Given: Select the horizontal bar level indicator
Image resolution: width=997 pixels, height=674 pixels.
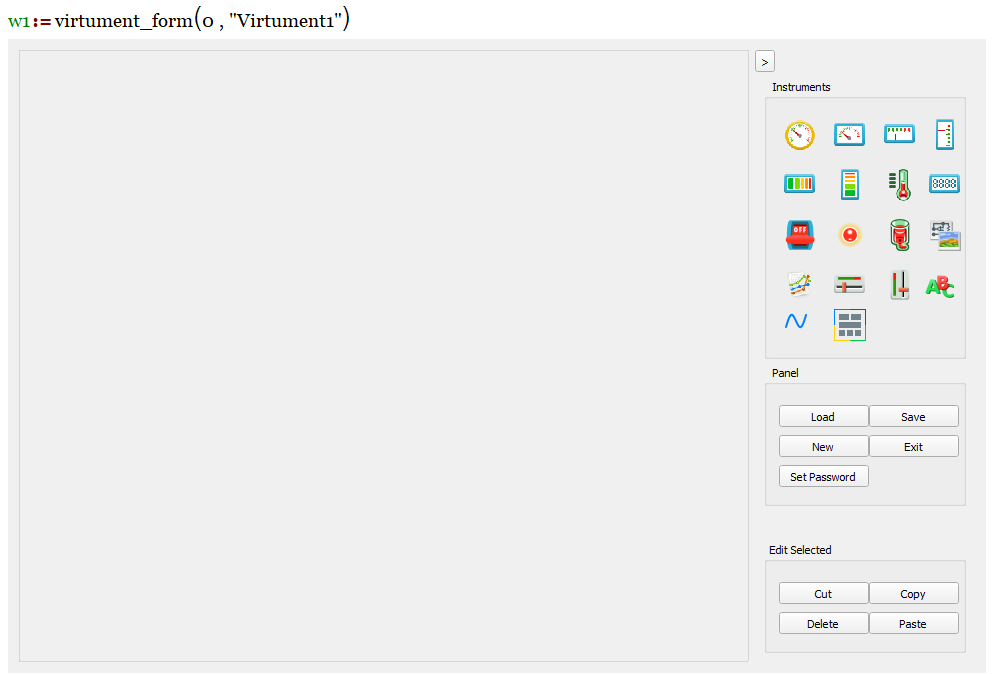Looking at the screenshot, I should pos(799,184).
